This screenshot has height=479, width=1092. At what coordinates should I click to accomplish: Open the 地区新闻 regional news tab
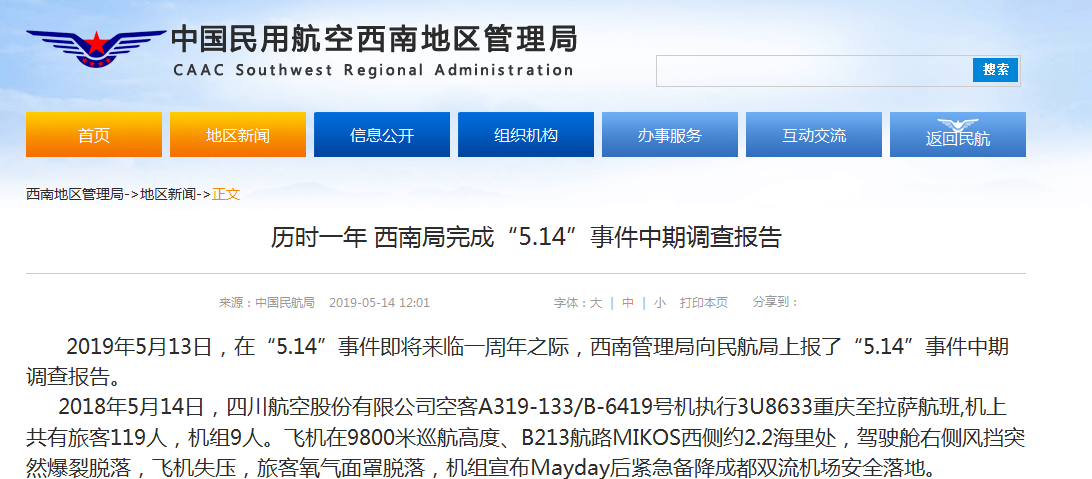tap(237, 134)
